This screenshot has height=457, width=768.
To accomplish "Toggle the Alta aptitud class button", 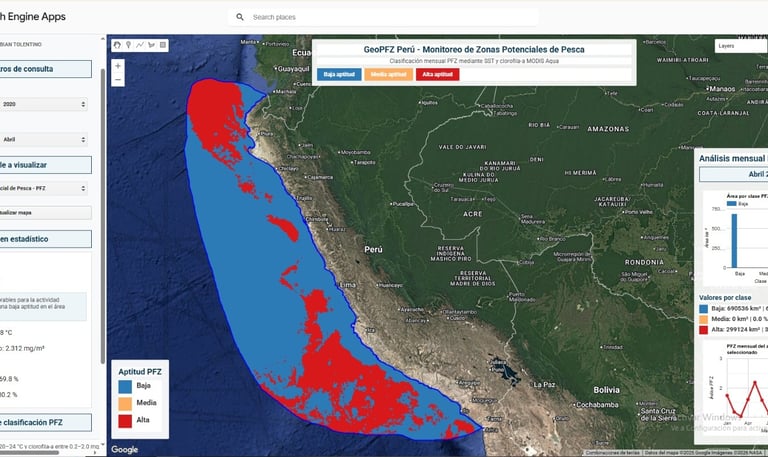I will tap(437, 74).
